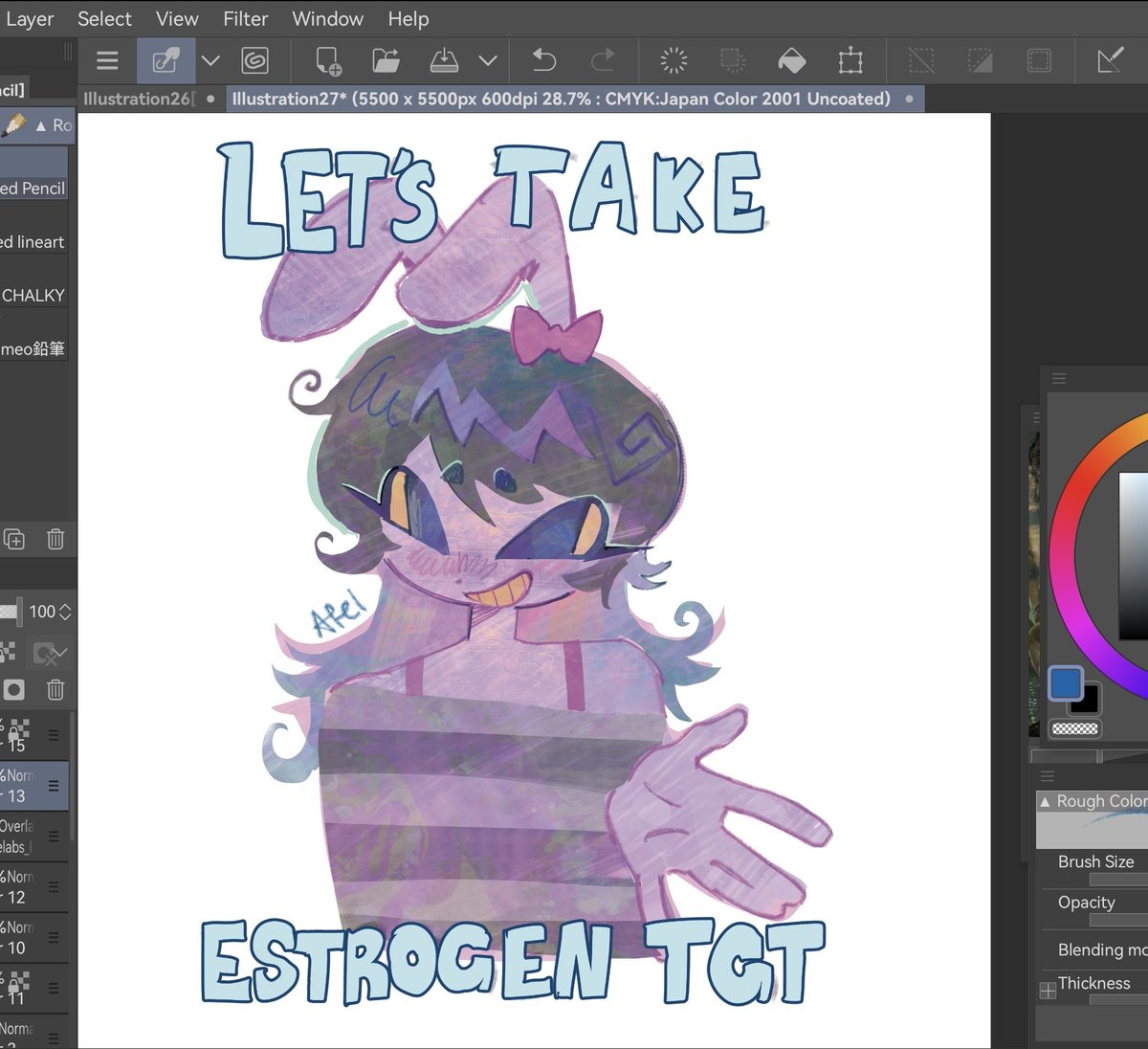Click the Deselect icon in toolbar

(921, 61)
